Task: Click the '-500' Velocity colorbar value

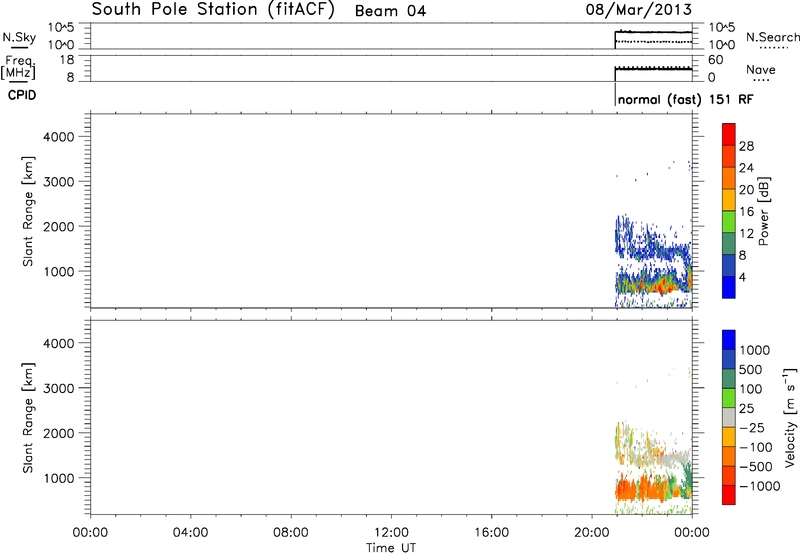Action: coord(756,467)
